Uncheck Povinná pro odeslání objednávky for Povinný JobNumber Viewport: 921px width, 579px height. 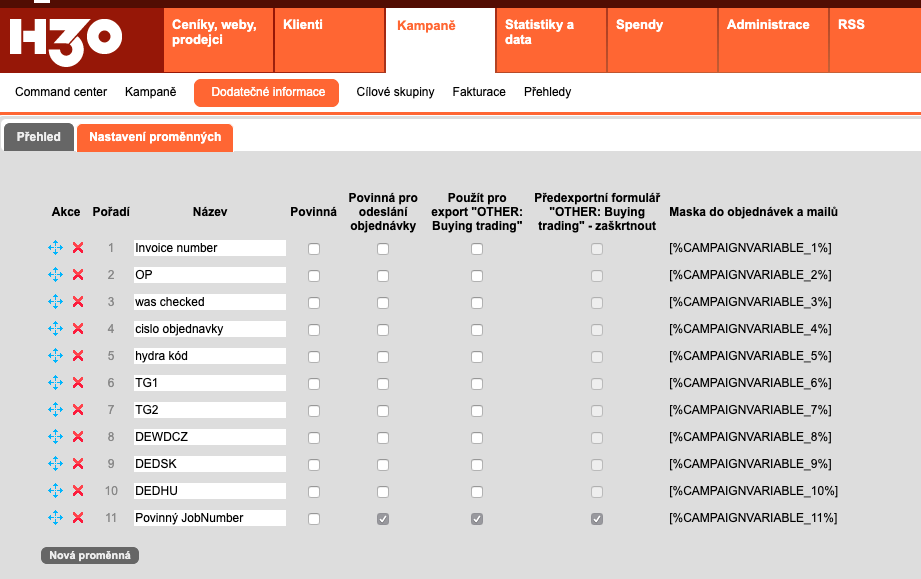pyautogui.click(x=383, y=518)
